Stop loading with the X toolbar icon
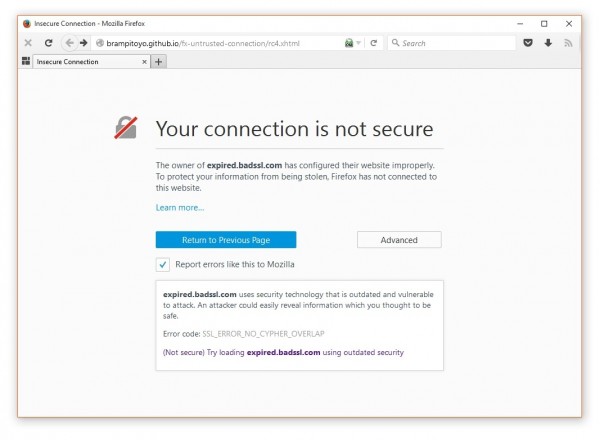Image resolution: width=600 pixels, height=440 pixels. pyautogui.click(x=28, y=43)
